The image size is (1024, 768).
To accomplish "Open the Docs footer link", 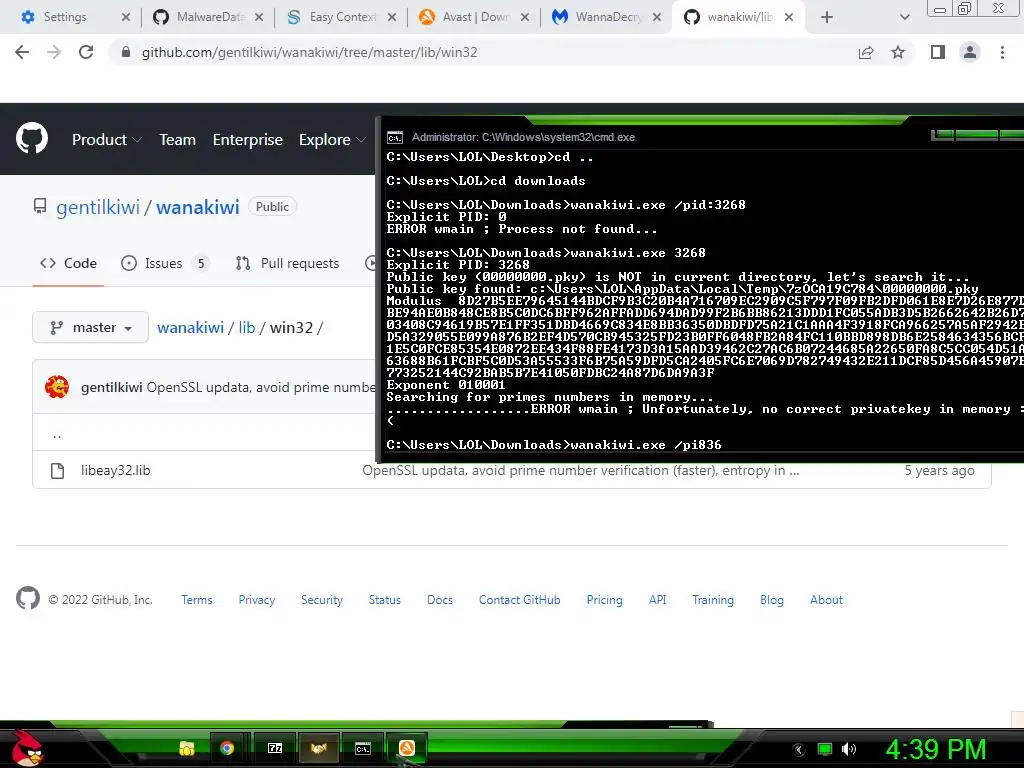I will click(x=440, y=600).
